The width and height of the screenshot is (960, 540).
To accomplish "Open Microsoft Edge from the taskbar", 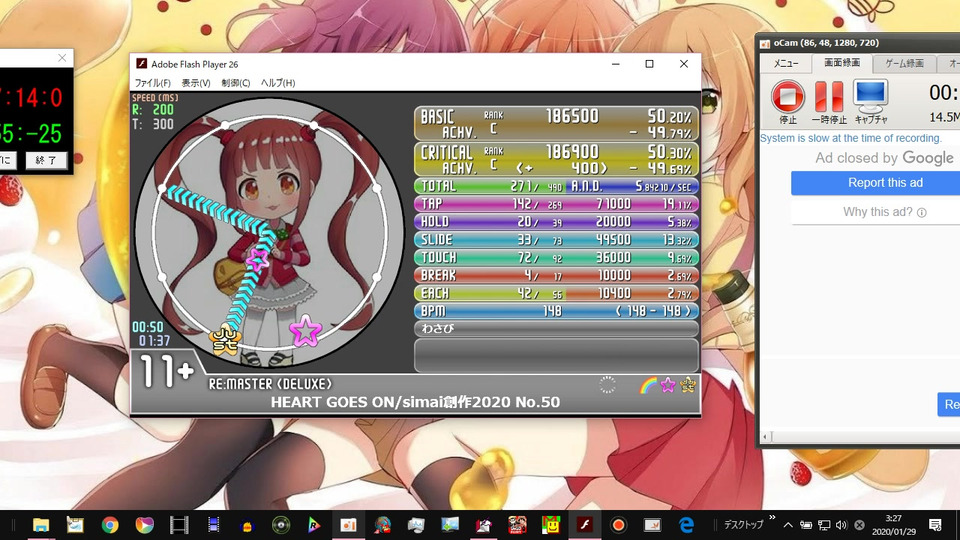I will (x=687, y=525).
